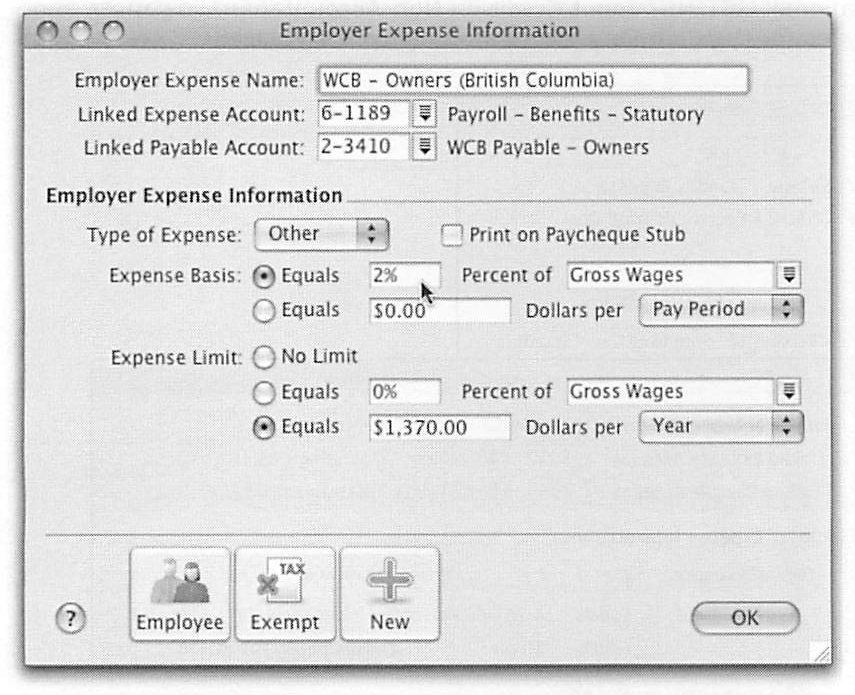Edit the 2% expense basis field
The height and width of the screenshot is (695, 855).
pyautogui.click(x=405, y=275)
